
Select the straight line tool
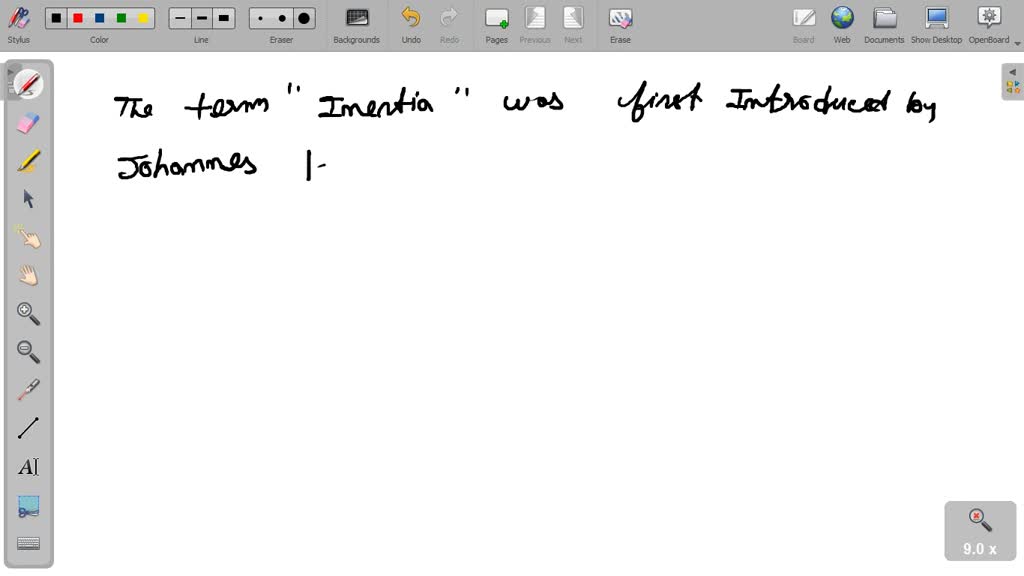point(27,427)
